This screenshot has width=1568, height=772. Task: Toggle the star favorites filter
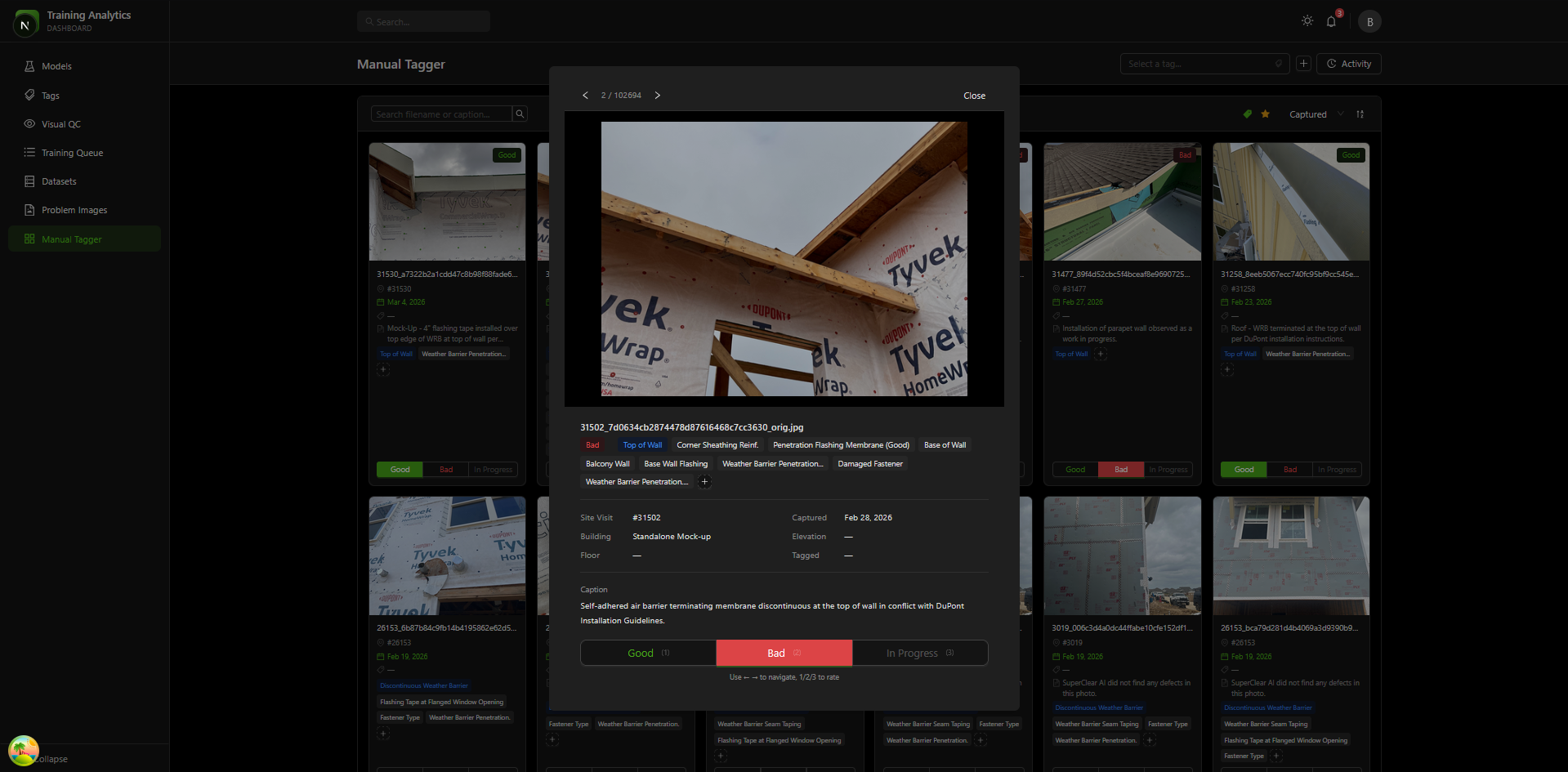(1265, 114)
